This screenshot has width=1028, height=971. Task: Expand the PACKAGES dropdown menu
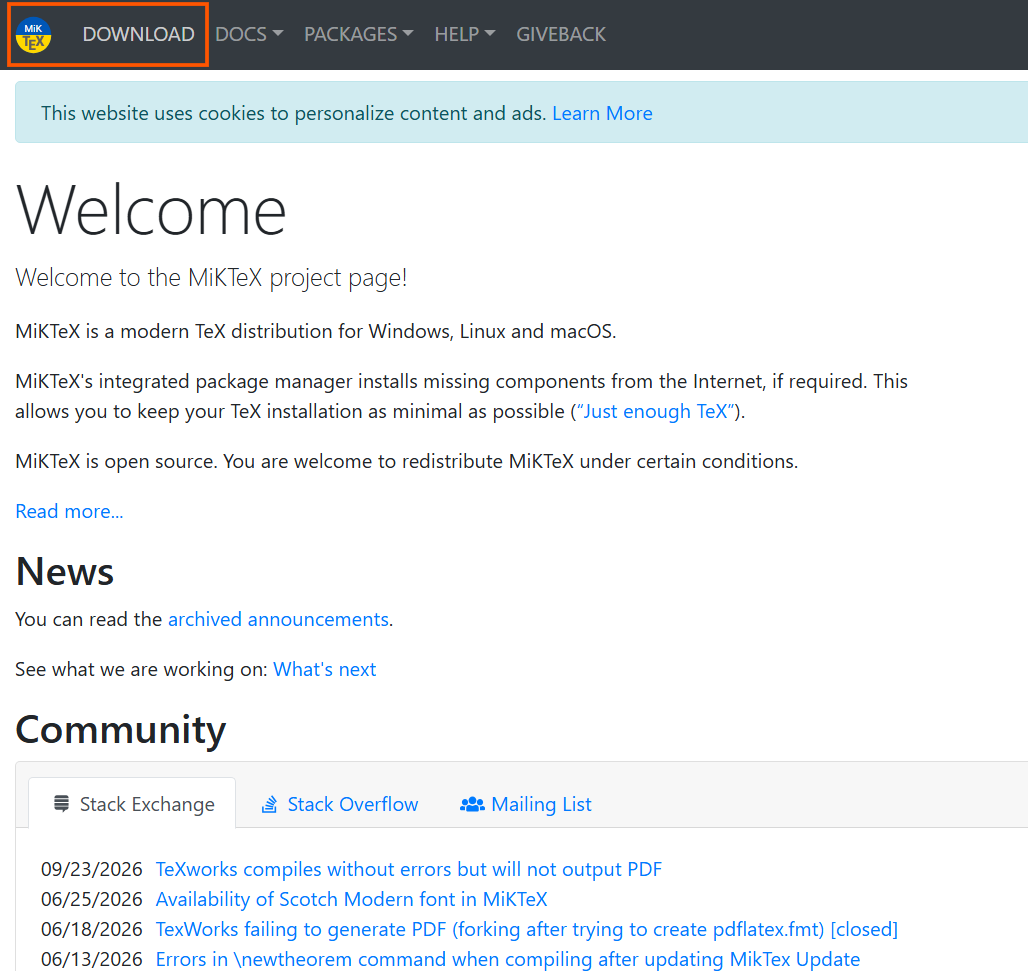point(359,34)
